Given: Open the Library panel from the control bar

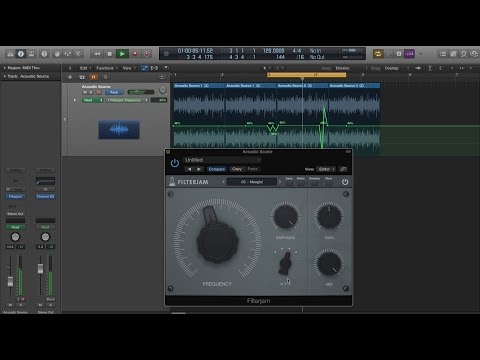Looking at the screenshot, I should coord(10,54).
